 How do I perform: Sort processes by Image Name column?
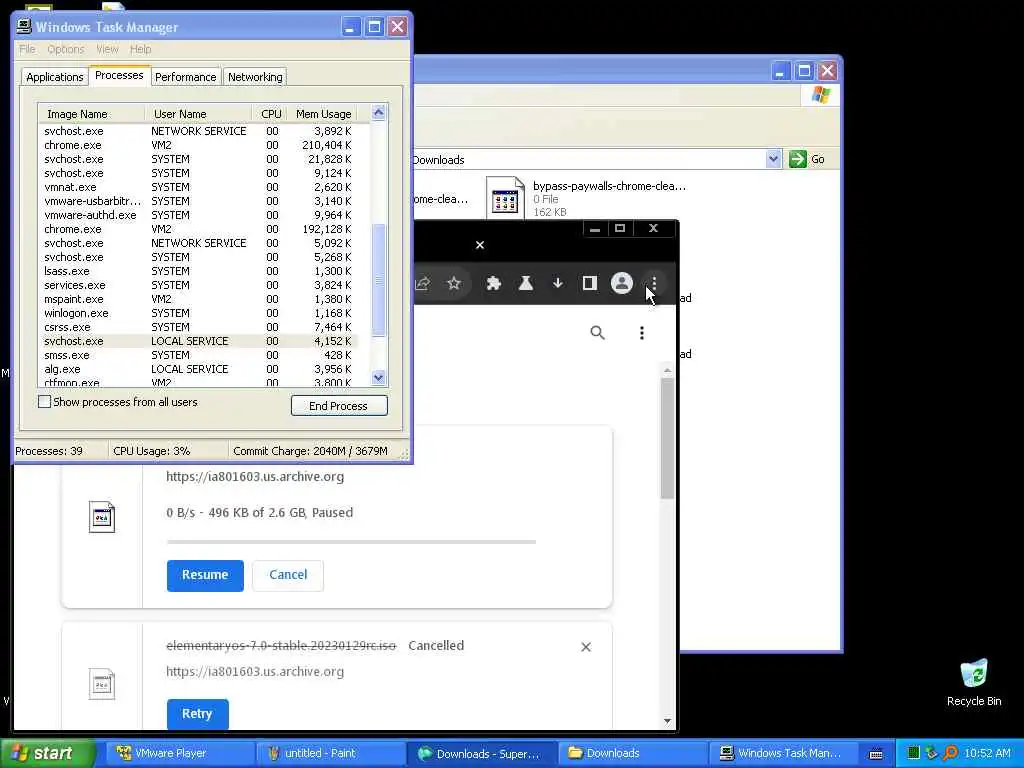click(91, 114)
